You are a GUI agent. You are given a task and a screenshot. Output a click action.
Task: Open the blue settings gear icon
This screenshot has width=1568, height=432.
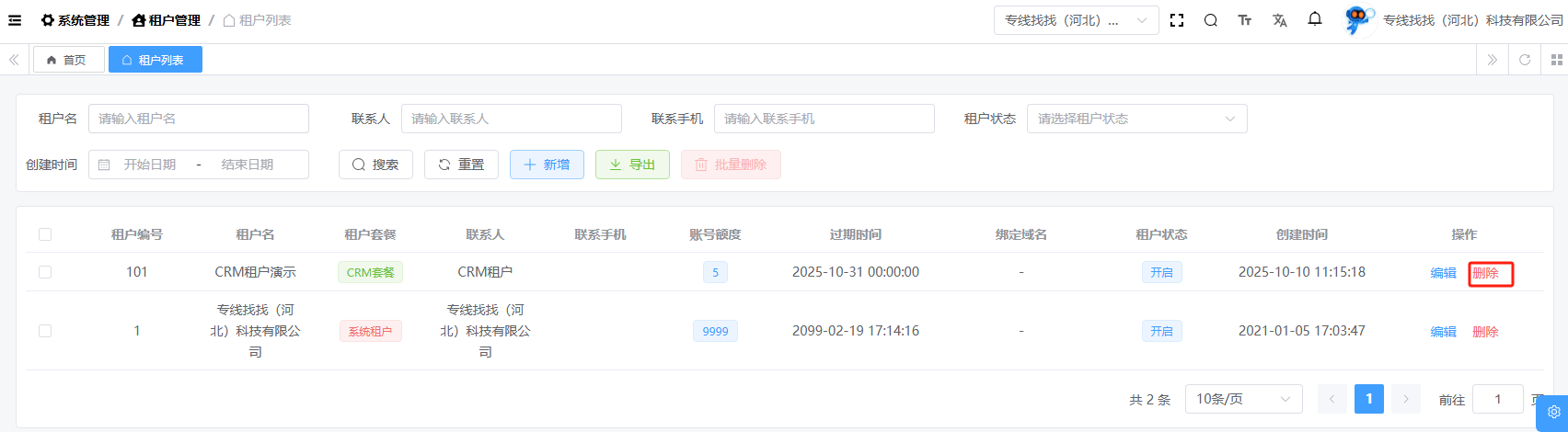point(1553,412)
